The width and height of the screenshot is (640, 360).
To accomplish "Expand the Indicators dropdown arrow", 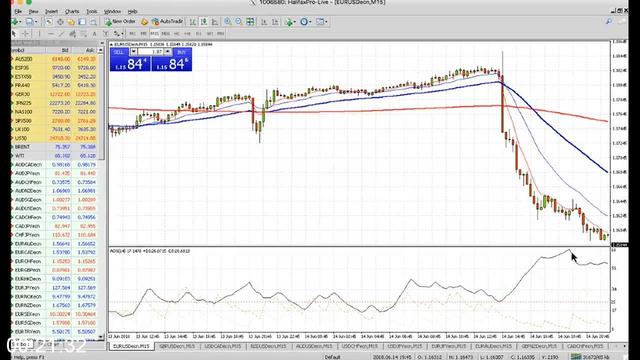I will (295, 22).
